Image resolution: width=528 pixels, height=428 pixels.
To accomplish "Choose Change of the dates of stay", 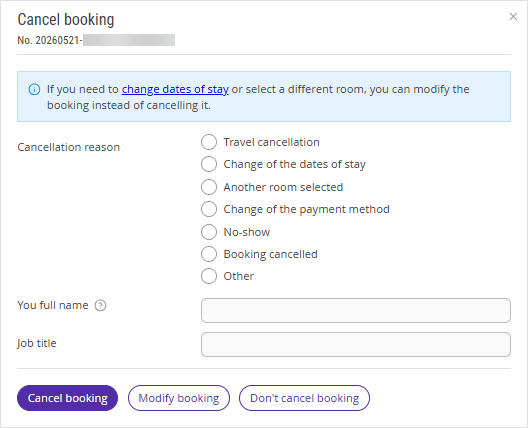I will point(209,164).
